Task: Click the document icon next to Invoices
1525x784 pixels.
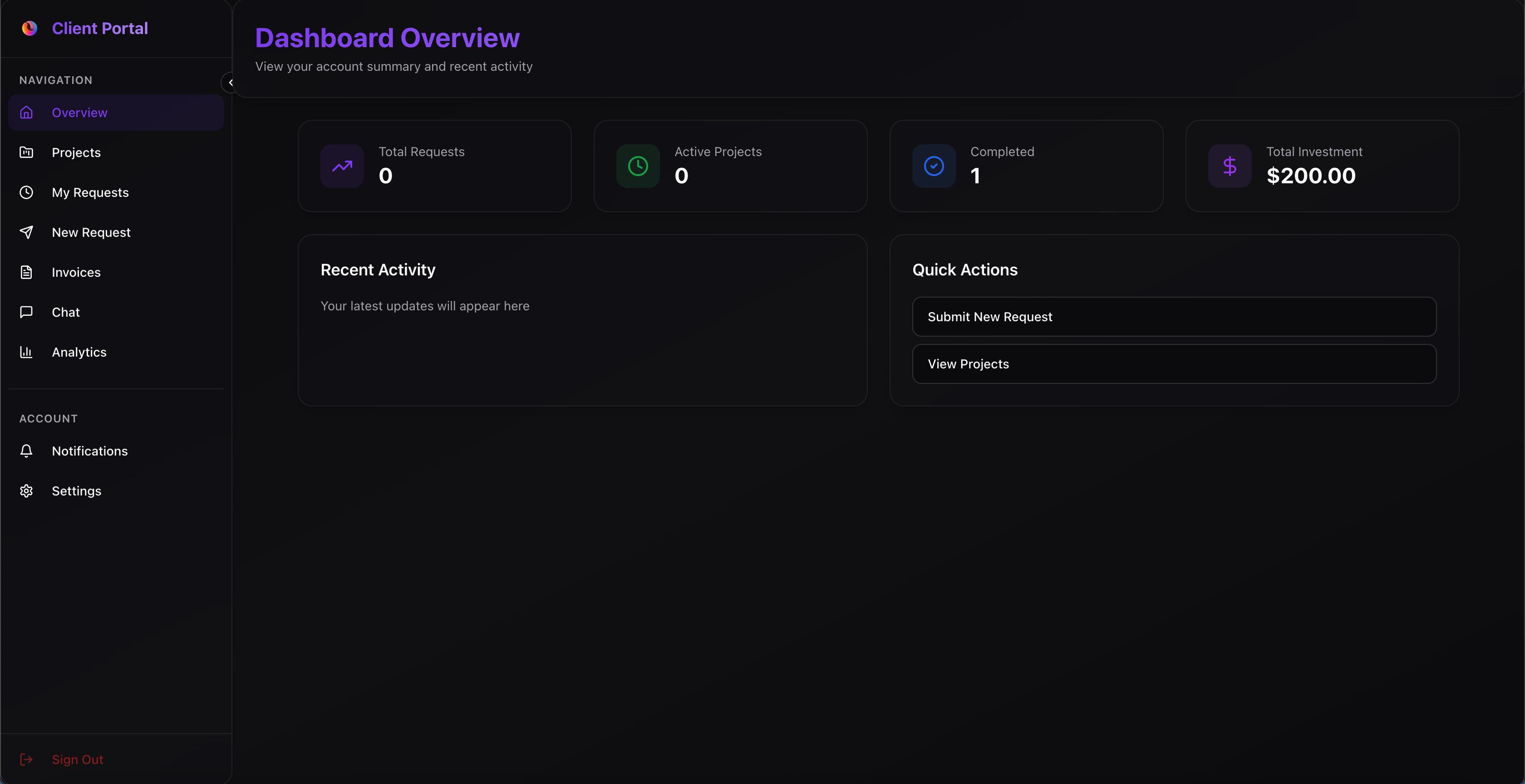Action: tap(27, 272)
